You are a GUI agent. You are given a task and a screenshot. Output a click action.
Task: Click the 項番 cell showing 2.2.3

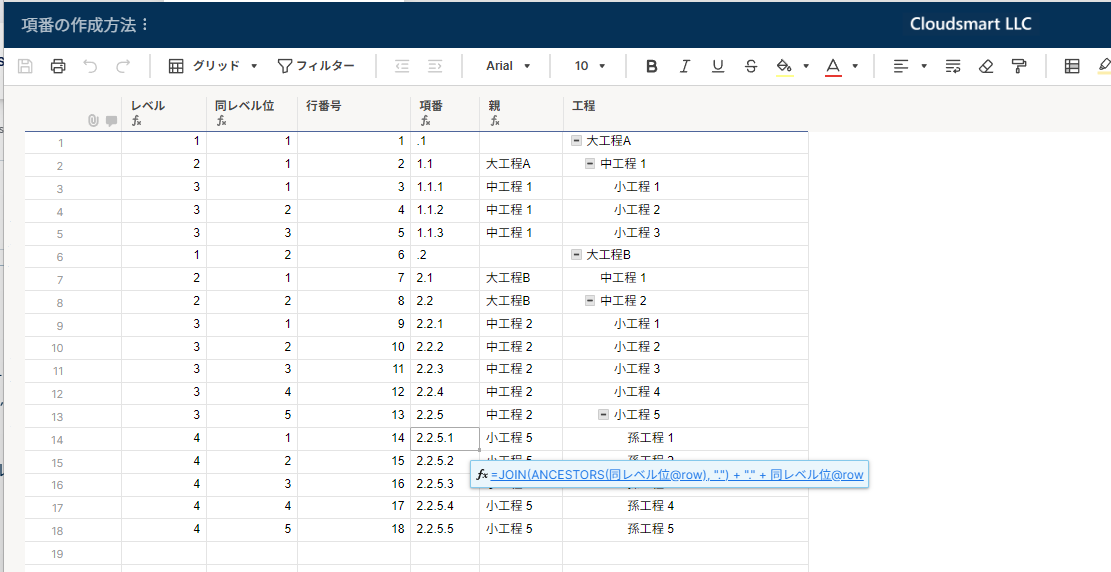tap(445, 369)
